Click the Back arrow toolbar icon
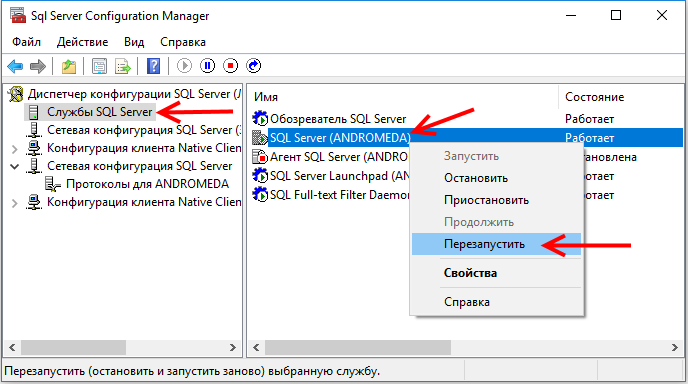This screenshot has height=384, width=688. click(x=15, y=66)
